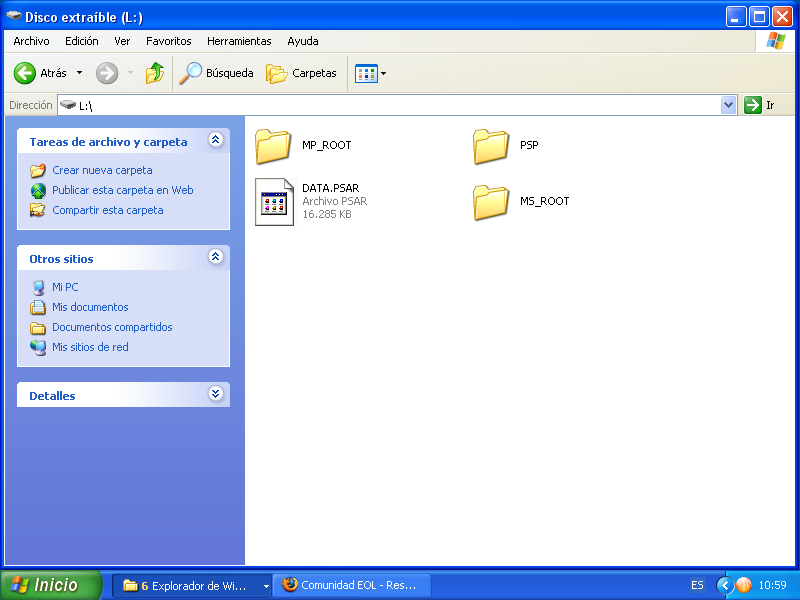Open the MS_ROOT folder
The image size is (800, 600).
coord(491,202)
